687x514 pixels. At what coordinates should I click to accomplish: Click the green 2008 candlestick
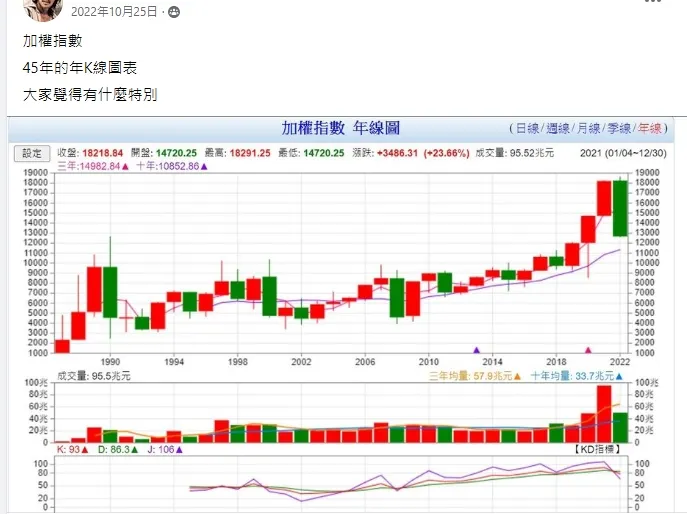click(x=397, y=298)
